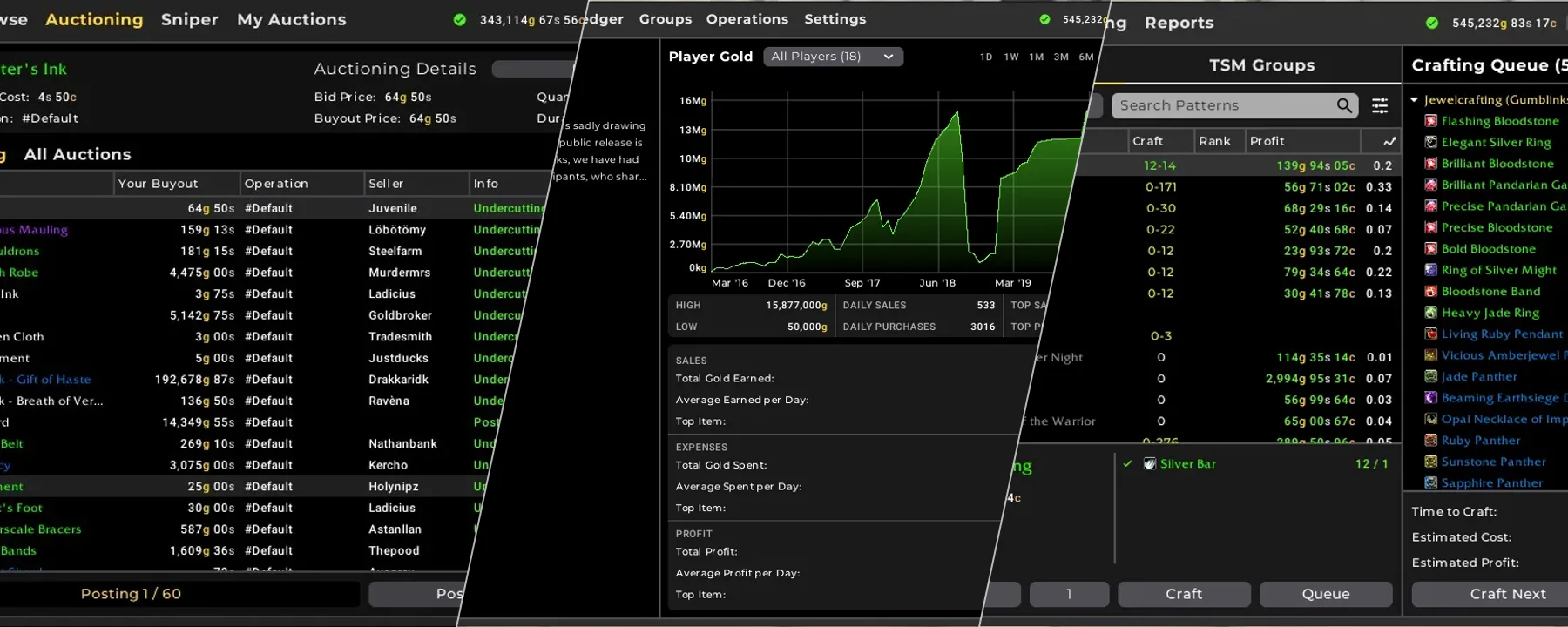The height and width of the screenshot is (627, 1568).
Task: Click the Heavy Jade Ring item icon
Action: 1430,313
